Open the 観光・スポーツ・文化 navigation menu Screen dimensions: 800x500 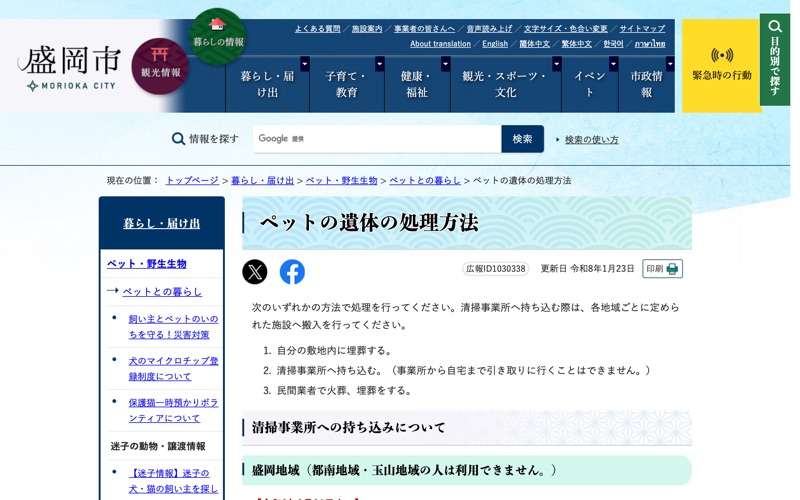(505, 84)
